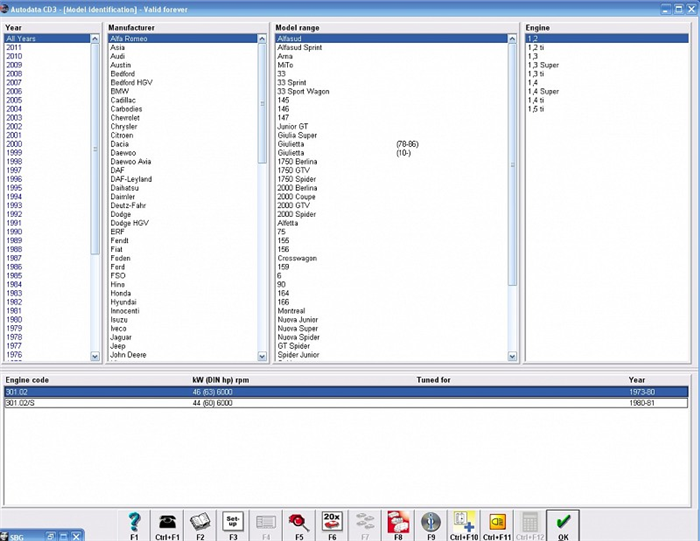Image resolution: width=700 pixels, height=541 pixels.
Task: Select All Years in the Year list
Action: pyautogui.click(x=47, y=38)
